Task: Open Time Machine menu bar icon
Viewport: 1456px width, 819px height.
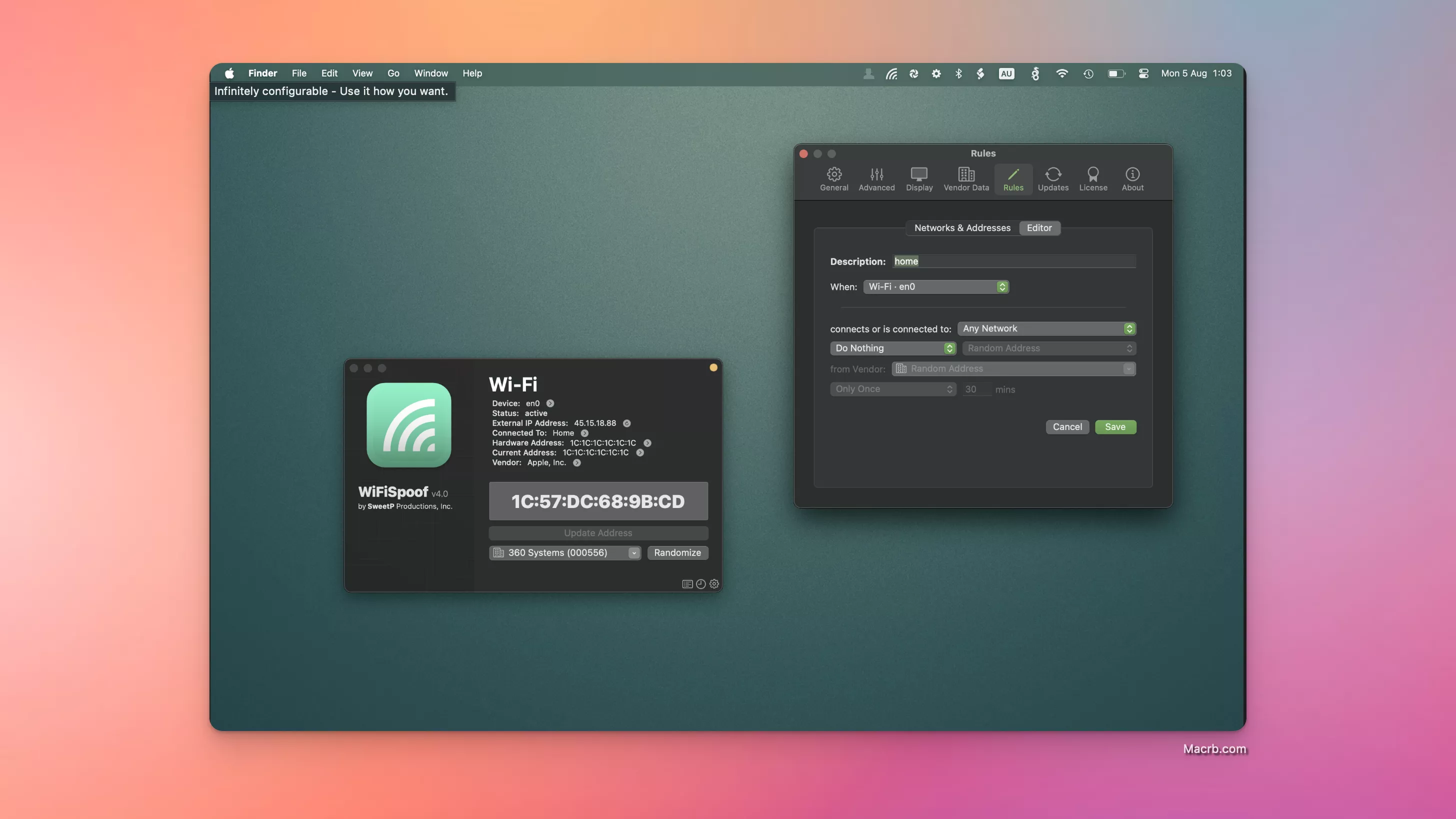Action: (1088, 73)
